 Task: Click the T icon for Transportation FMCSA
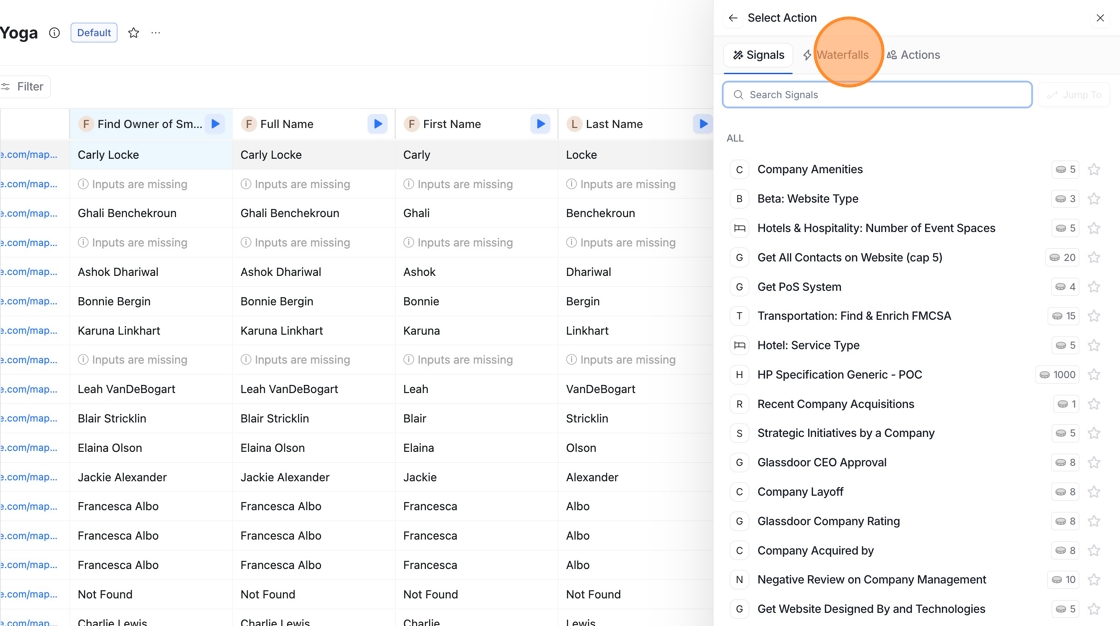pos(739,316)
